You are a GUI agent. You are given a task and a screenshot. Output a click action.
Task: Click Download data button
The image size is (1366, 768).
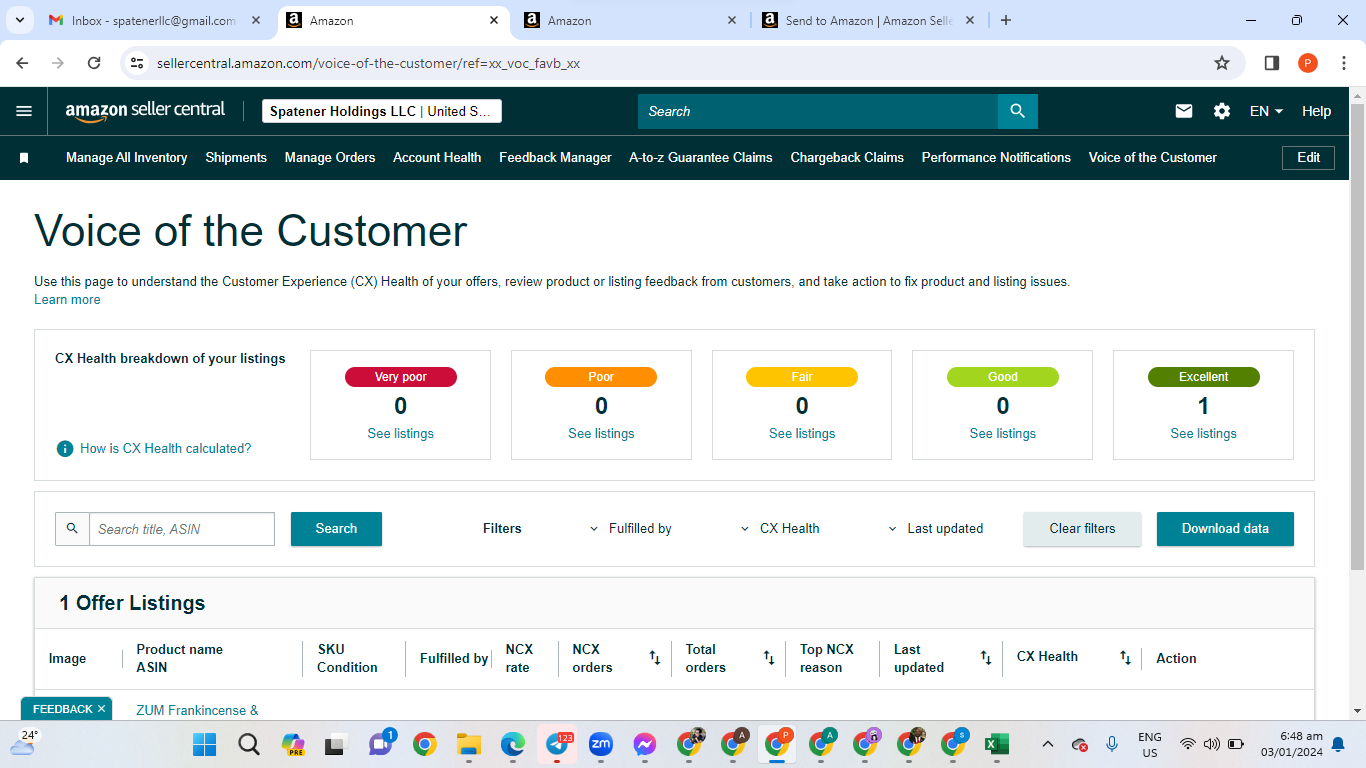coord(1225,528)
